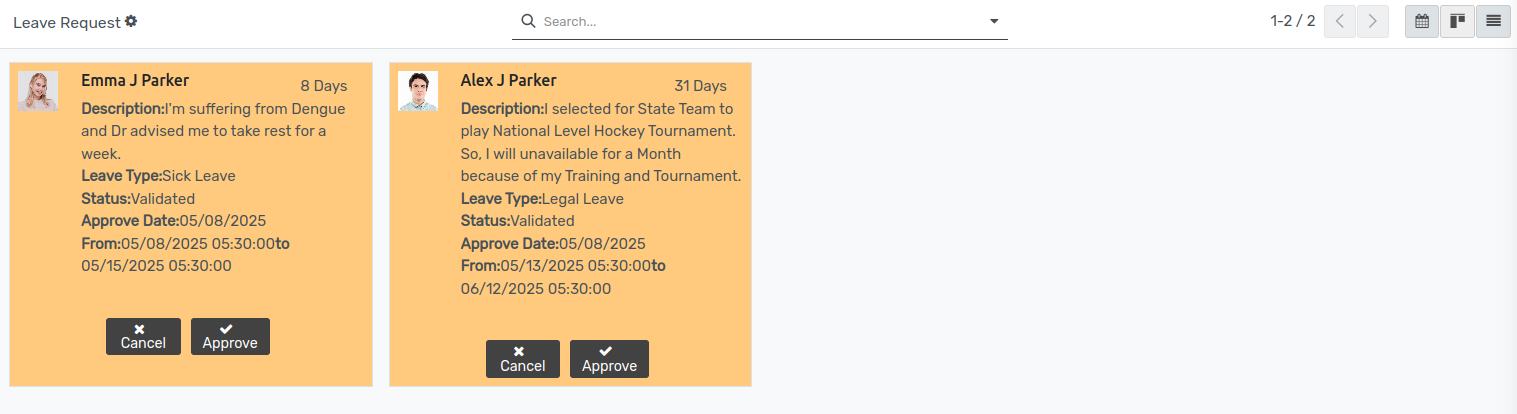Focus the Search input field
The width and height of the screenshot is (1517, 414).
pyautogui.click(x=760, y=21)
